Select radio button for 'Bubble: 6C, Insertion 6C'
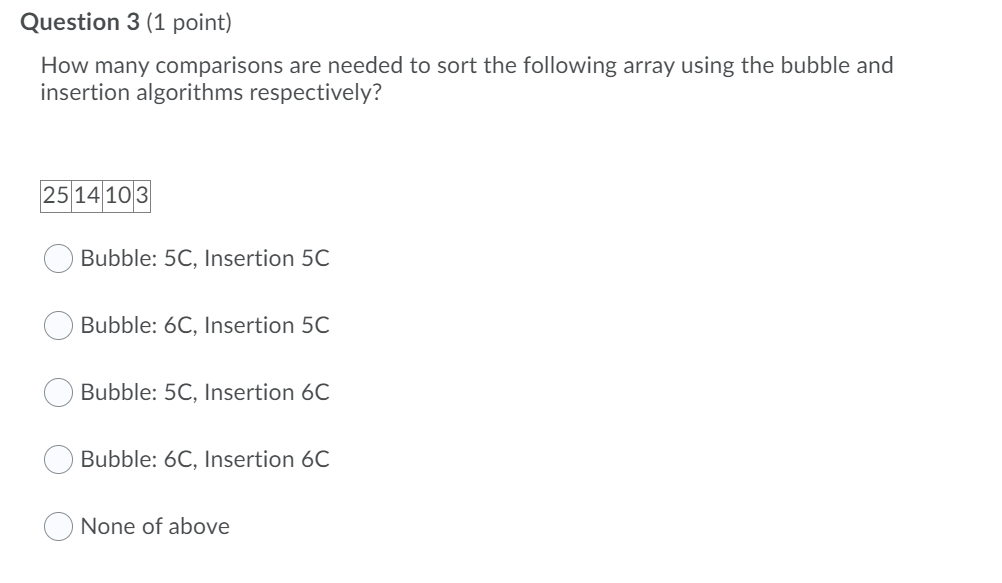The image size is (1002, 583). pyautogui.click(x=59, y=460)
